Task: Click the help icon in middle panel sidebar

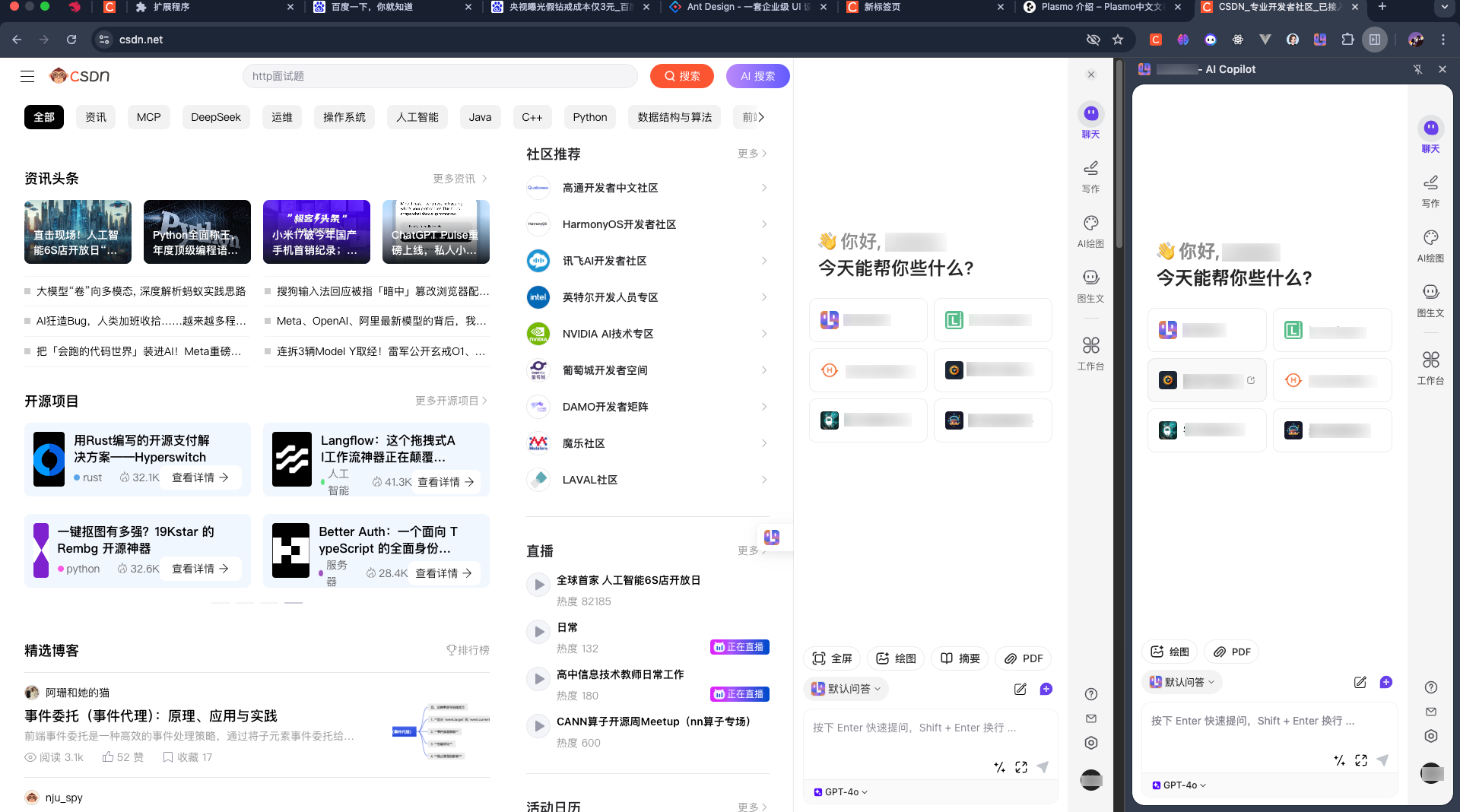Action: (x=1091, y=694)
